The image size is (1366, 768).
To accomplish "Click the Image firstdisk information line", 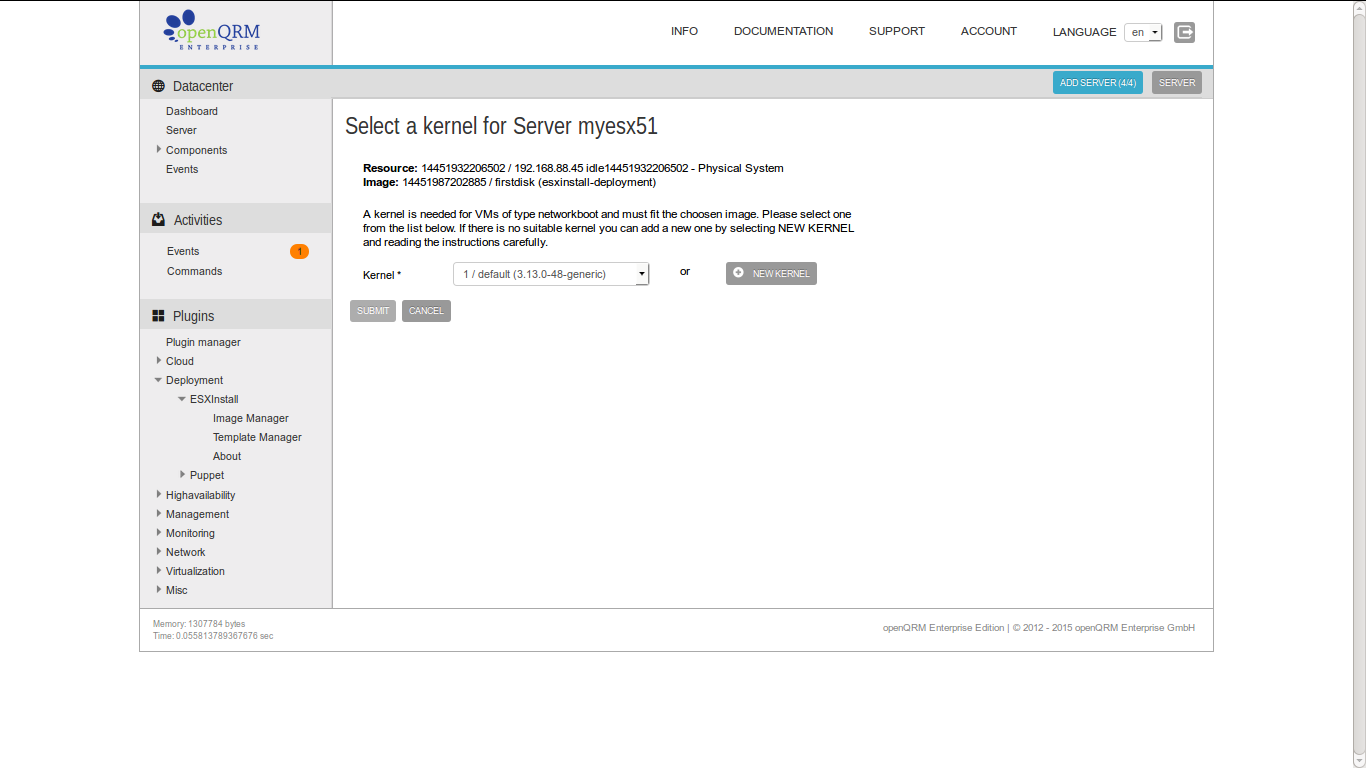I will click(509, 182).
